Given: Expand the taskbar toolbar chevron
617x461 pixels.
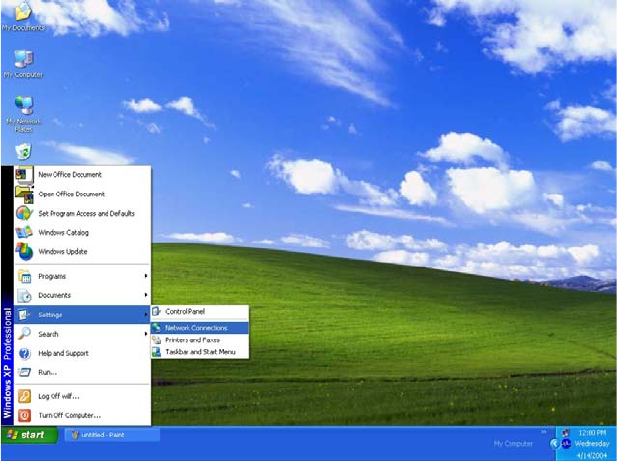Looking at the screenshot, I should 543,432.
